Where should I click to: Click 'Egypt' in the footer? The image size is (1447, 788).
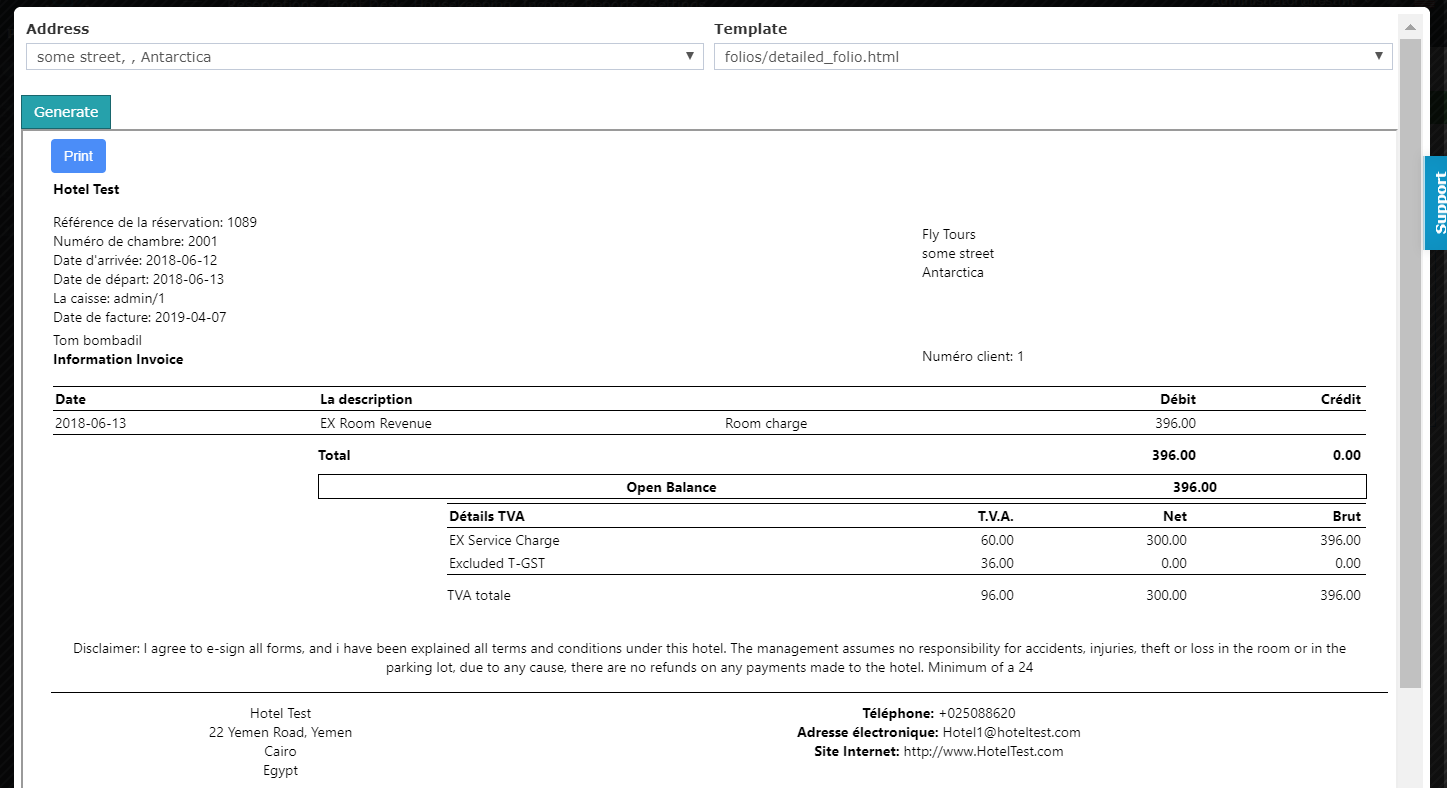pos(280,770)
